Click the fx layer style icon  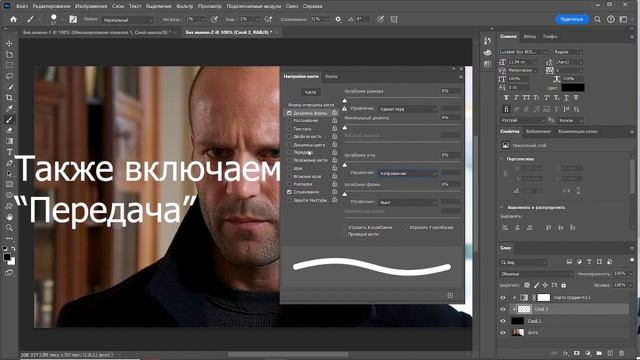point(565,353)
